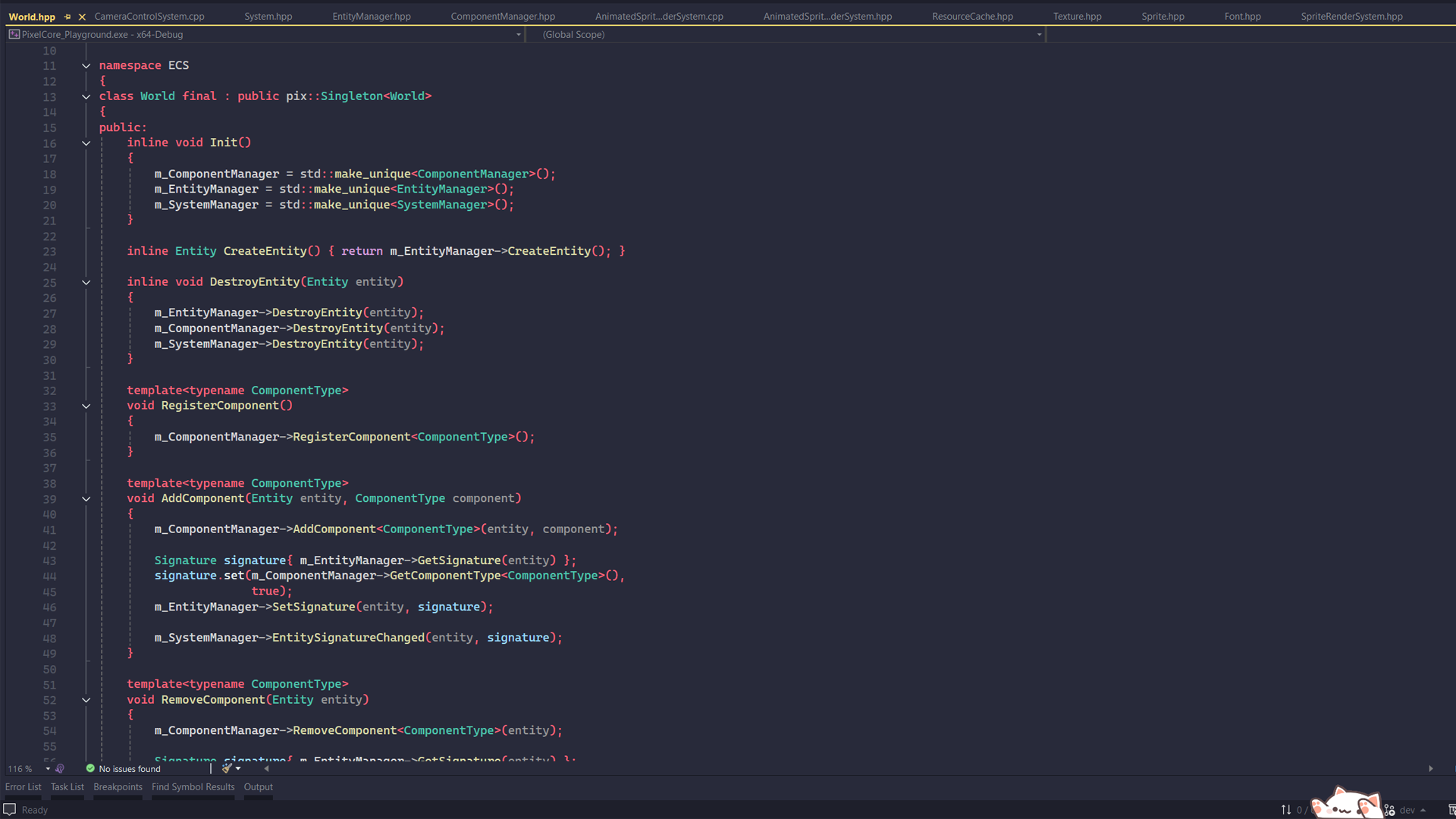Screen dimensions: 1456x819
Task: Open SpriteRenderSystem.hpp tab
Action: [x=1351, y=17]
